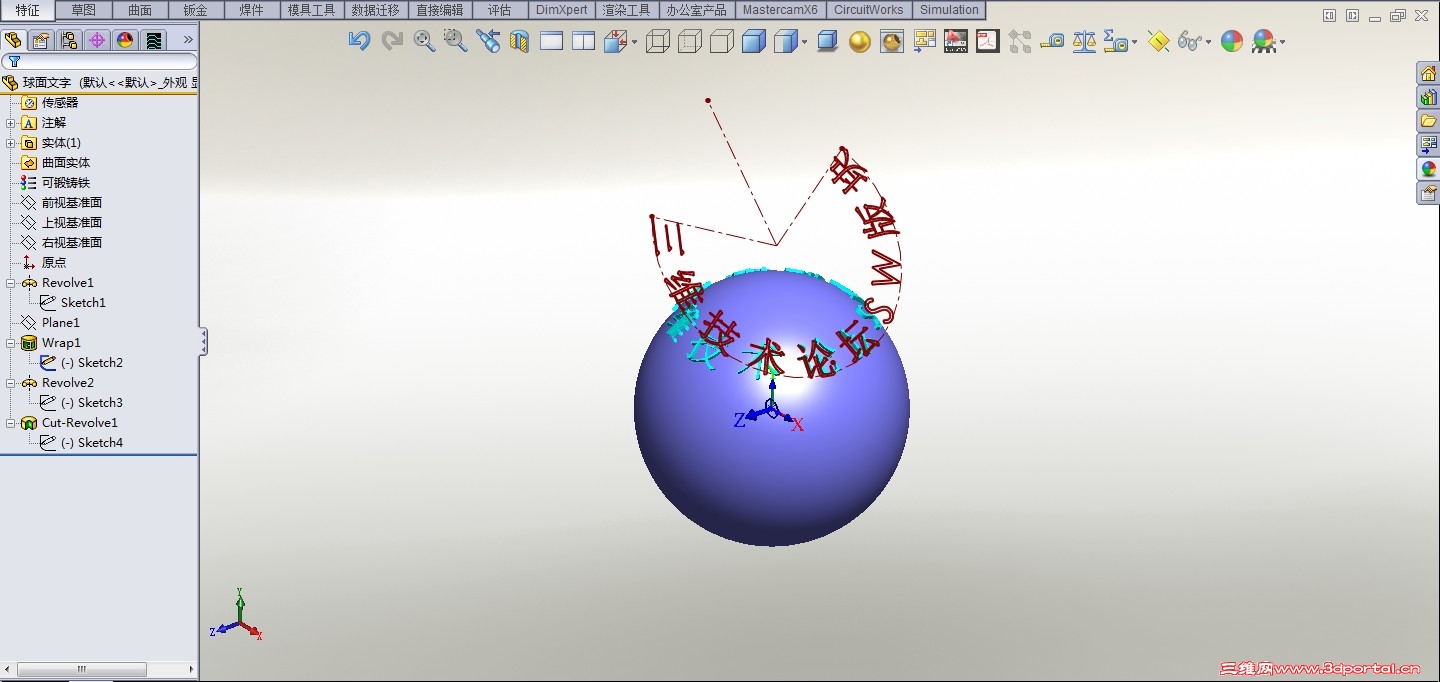Screen dimensions: 1440x682
Task: Open ConfigurationManager panel tab
Action: point(69,40)
